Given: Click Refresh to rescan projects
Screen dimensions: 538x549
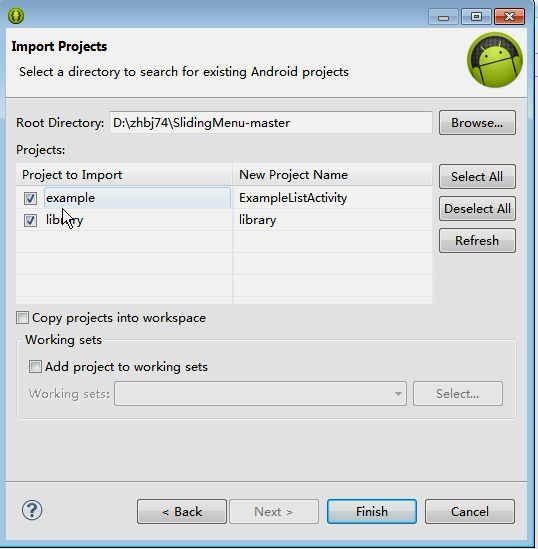Looking at the screenshot, I should [x=477, y=241].
